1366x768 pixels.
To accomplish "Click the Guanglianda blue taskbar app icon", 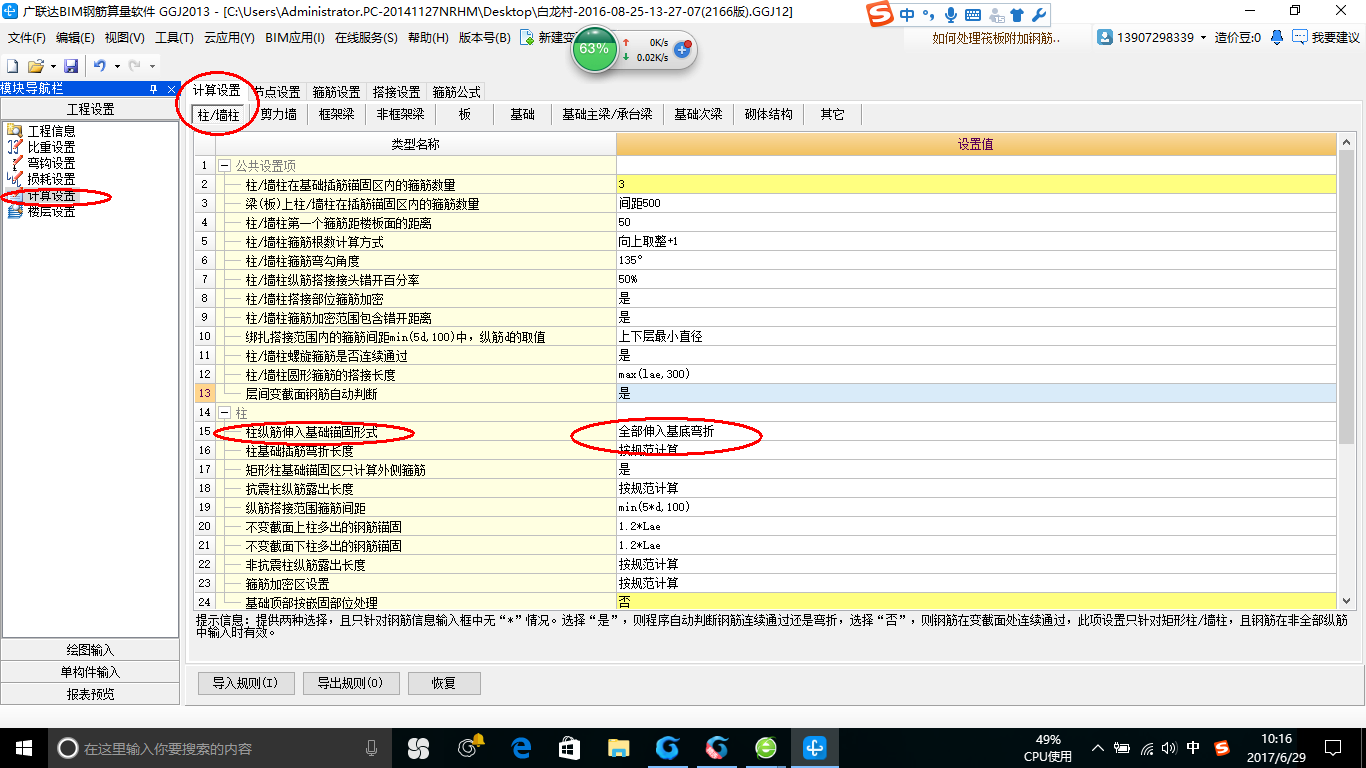I will 815,747.
